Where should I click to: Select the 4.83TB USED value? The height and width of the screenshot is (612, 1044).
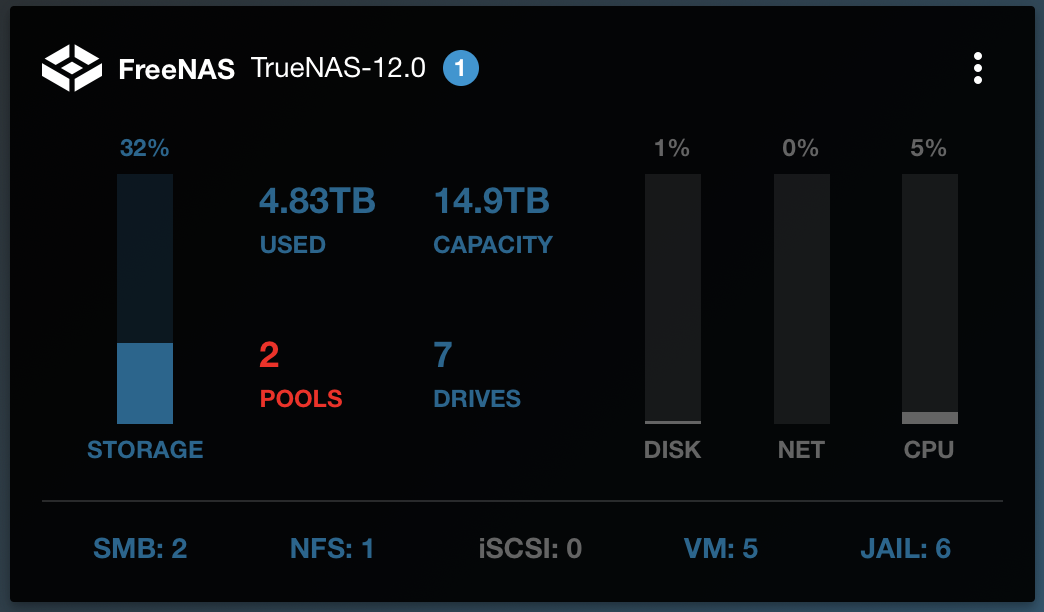318,221
